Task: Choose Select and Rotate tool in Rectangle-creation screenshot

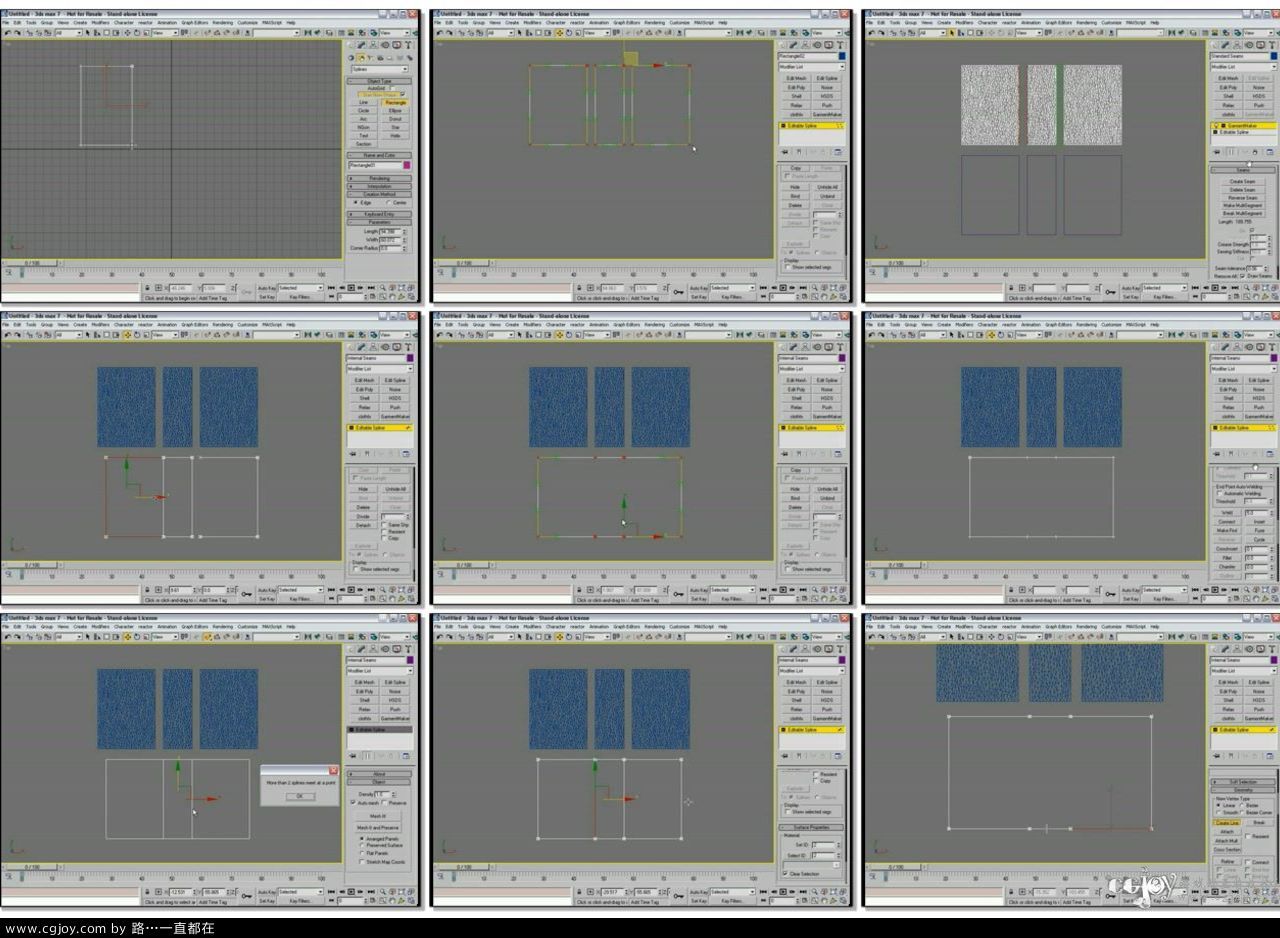Action: (x=137, y=32)
